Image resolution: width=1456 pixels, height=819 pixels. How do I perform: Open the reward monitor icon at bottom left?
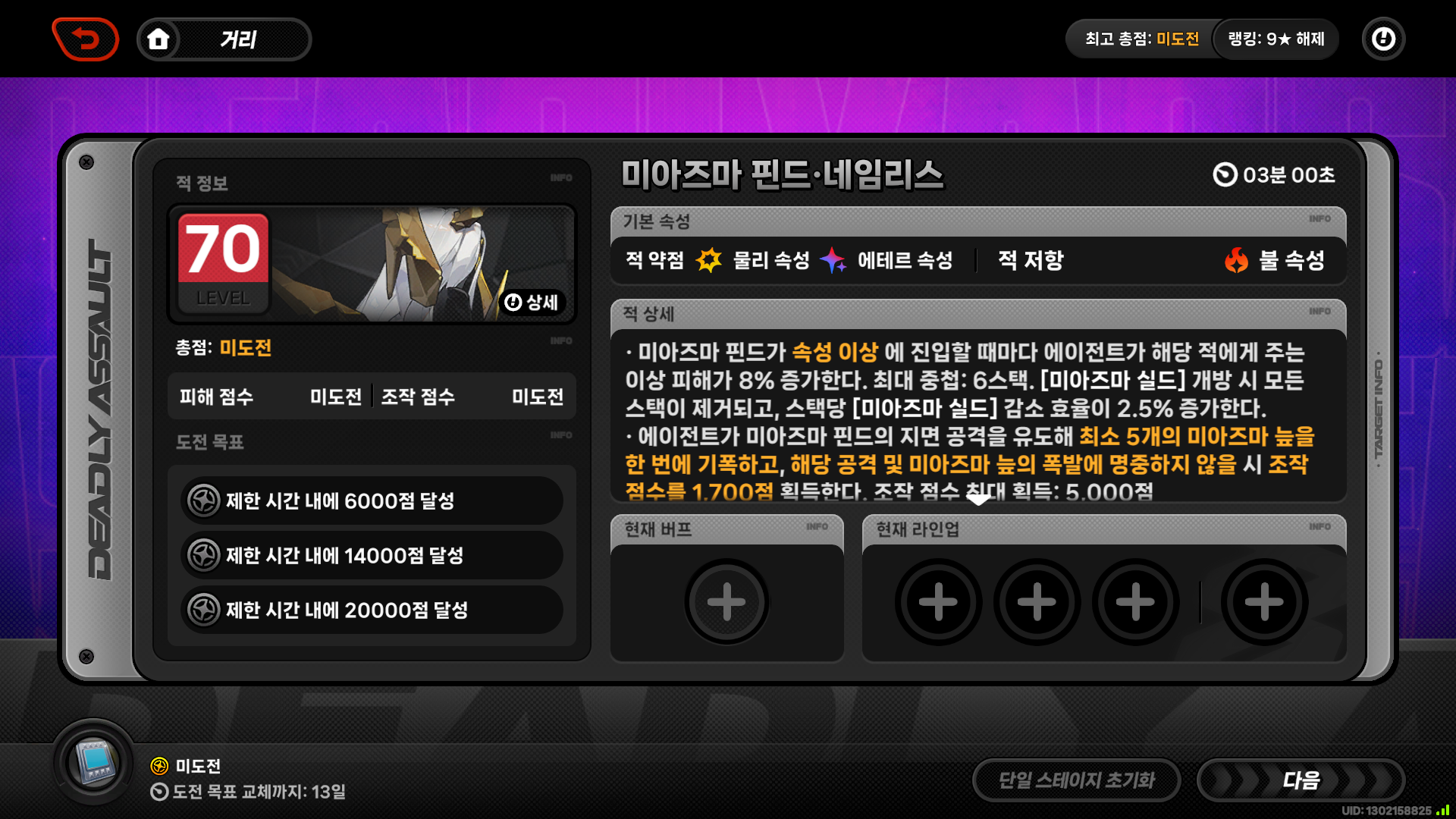94,762
